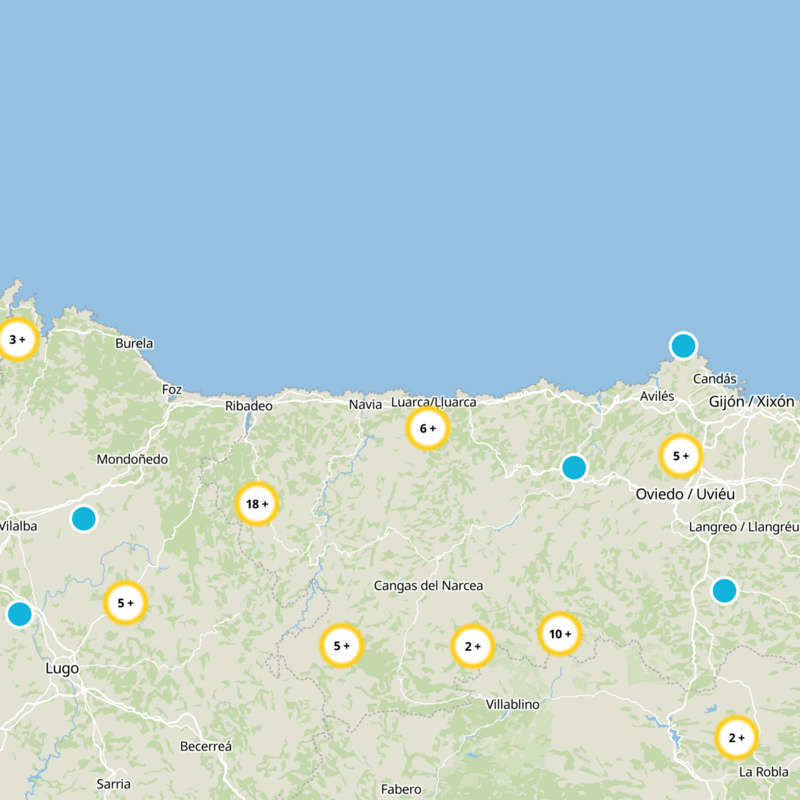Click the Foz town label
Screen dimensions: 800x800
[172, 389]
